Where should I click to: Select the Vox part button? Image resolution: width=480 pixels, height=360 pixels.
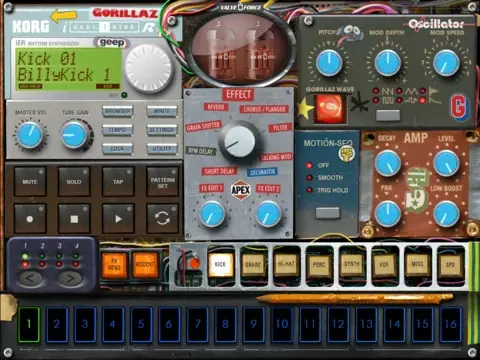384,264
